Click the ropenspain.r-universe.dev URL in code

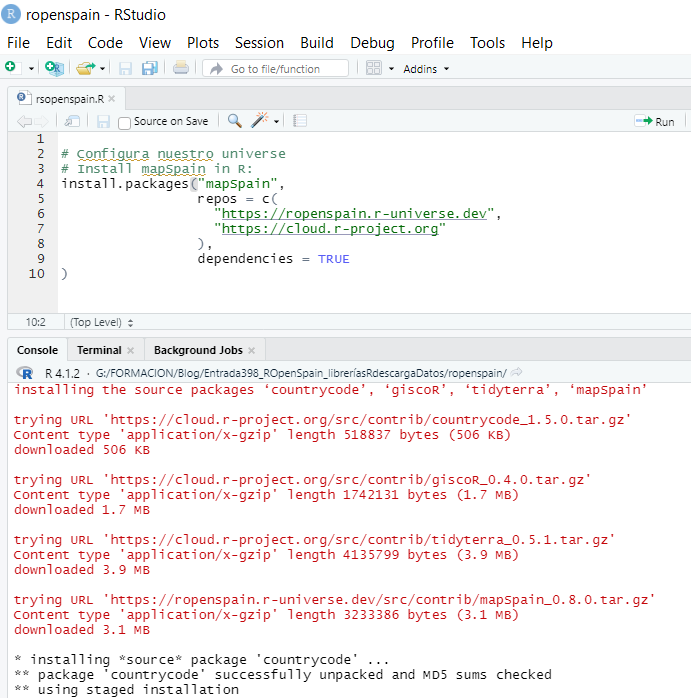pos(358,213)
